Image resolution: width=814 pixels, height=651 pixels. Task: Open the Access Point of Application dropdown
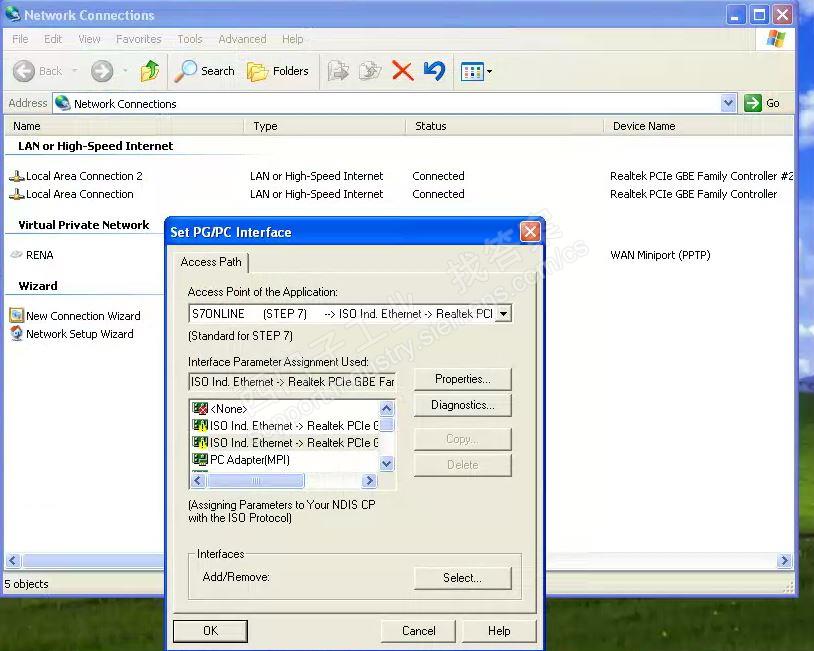pos(503,314)
